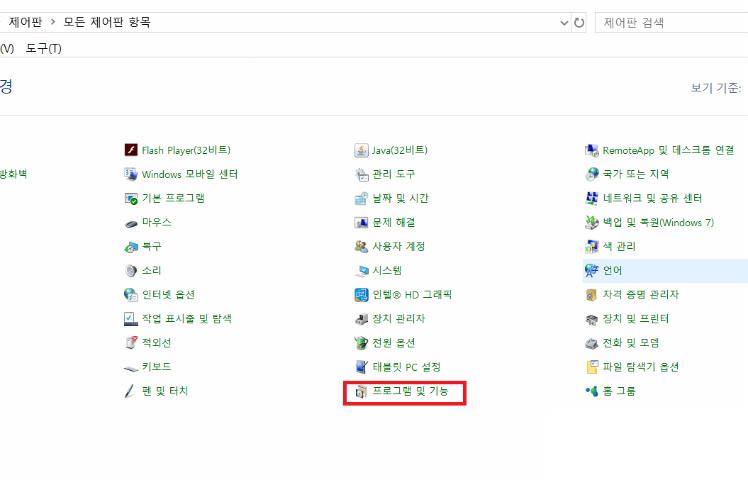Click the 파일 탐색기 옵션 icon
Screen dimensions: 748x480
click(x=592, y=367)
